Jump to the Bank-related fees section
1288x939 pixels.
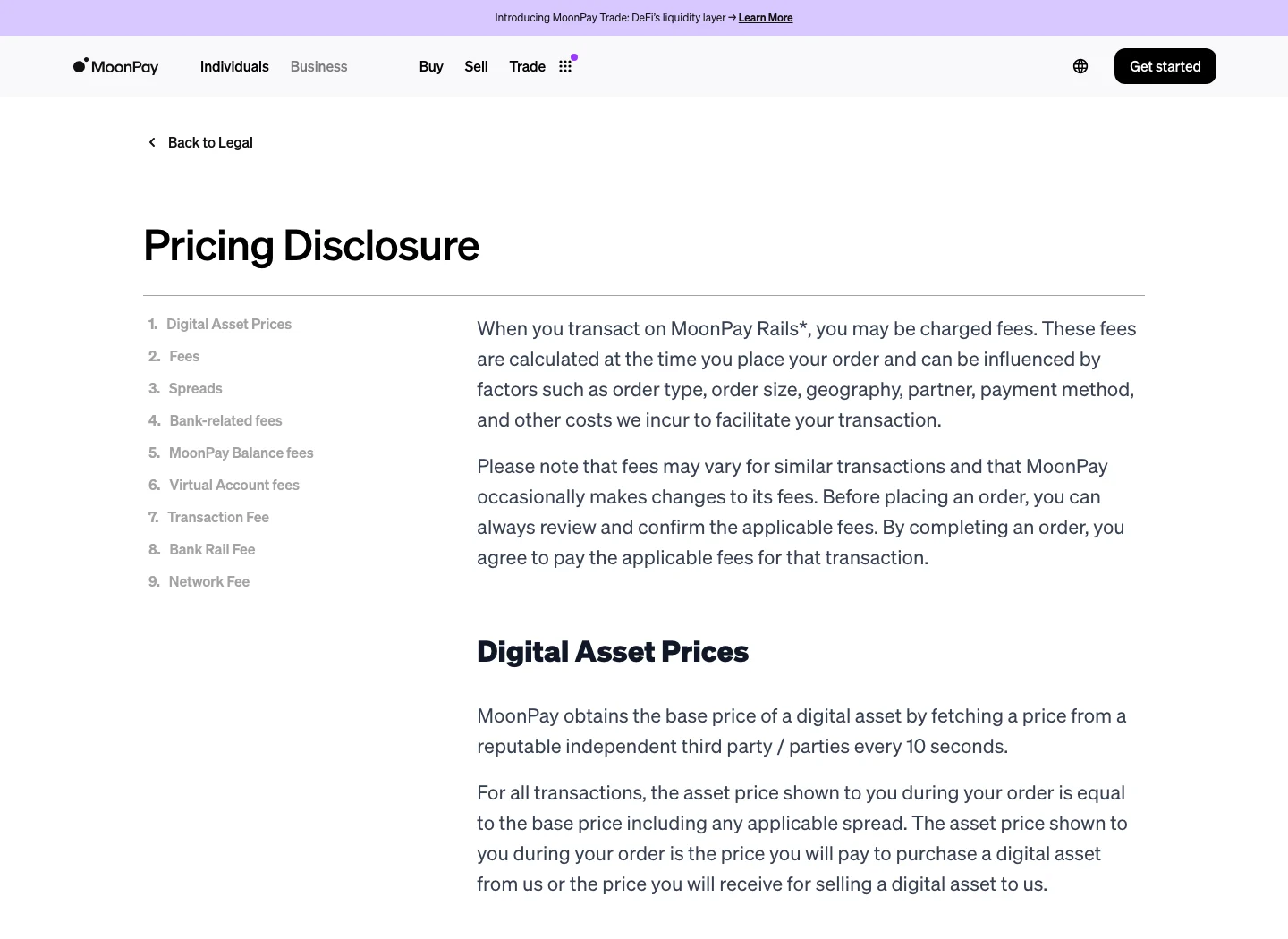click(225, 420)
